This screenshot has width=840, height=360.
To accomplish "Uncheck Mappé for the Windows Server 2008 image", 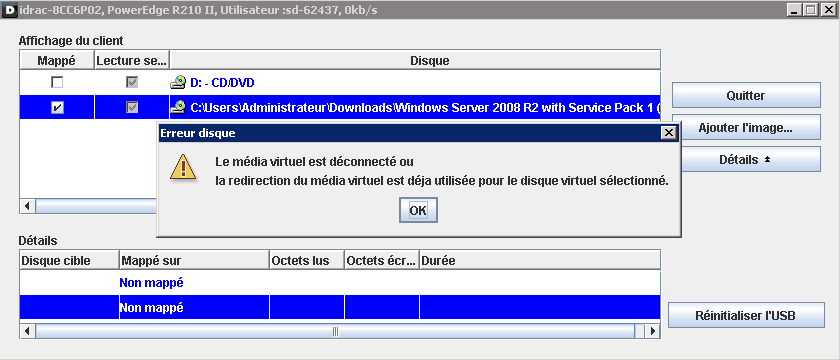I will pyautogui.click(x=56, y=107).
